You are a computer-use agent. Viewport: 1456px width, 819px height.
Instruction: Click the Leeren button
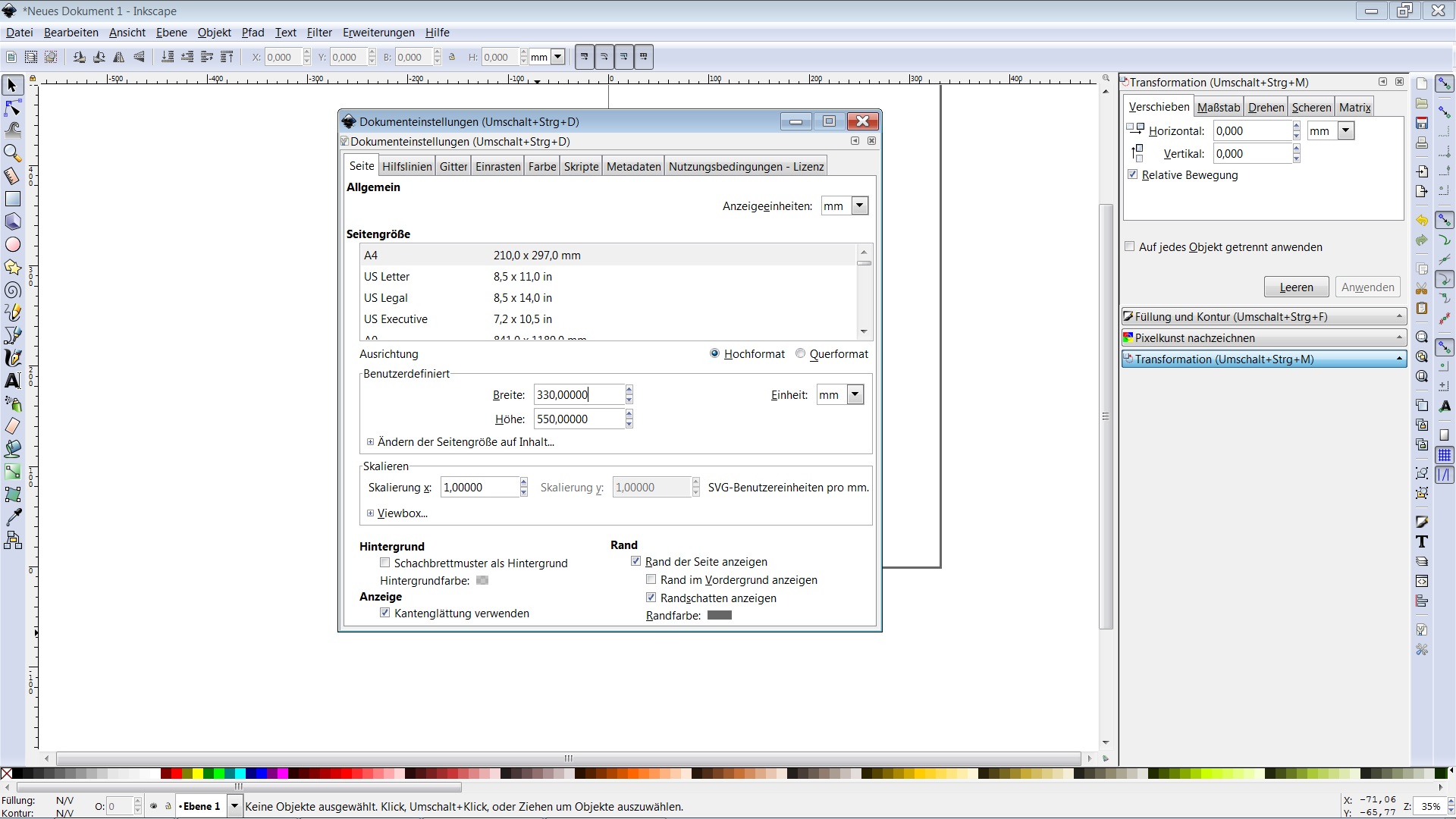point(1296,287)
